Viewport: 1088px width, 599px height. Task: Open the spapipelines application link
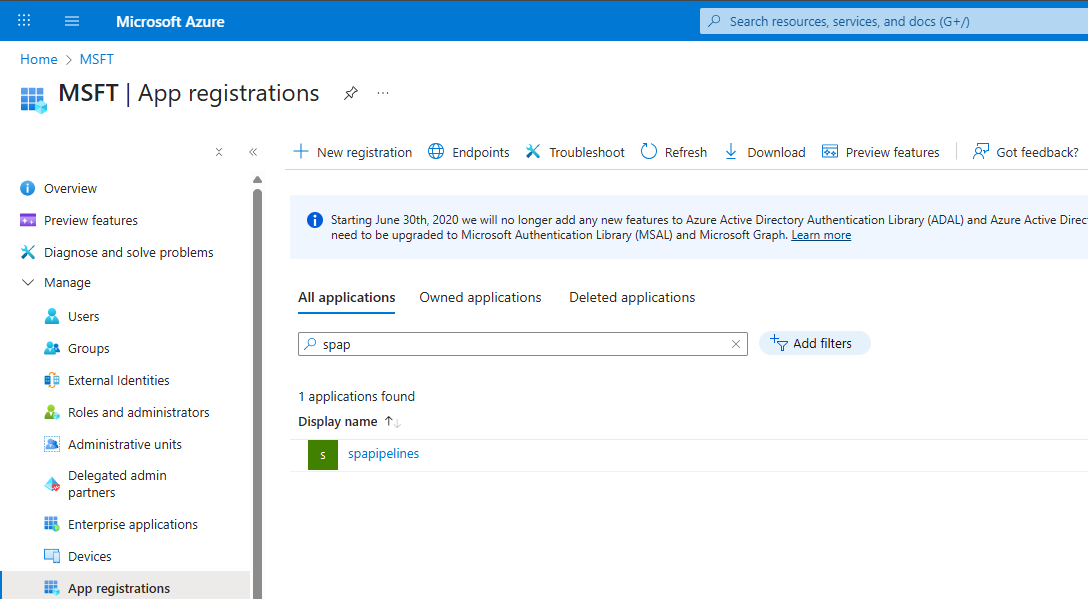(x=383, y=453)
